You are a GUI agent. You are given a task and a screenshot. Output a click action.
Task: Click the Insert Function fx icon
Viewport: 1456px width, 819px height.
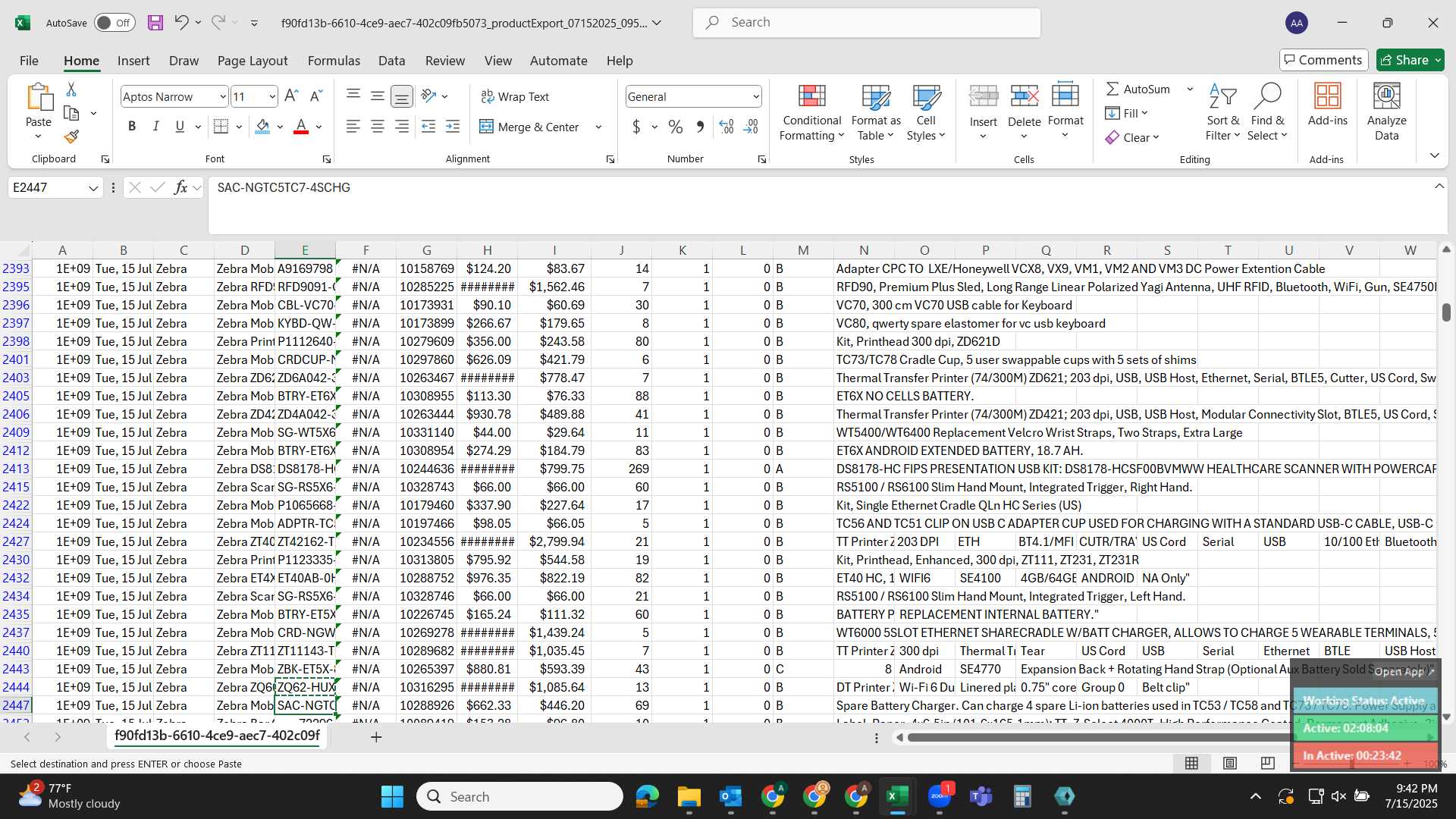click(180, 187)
